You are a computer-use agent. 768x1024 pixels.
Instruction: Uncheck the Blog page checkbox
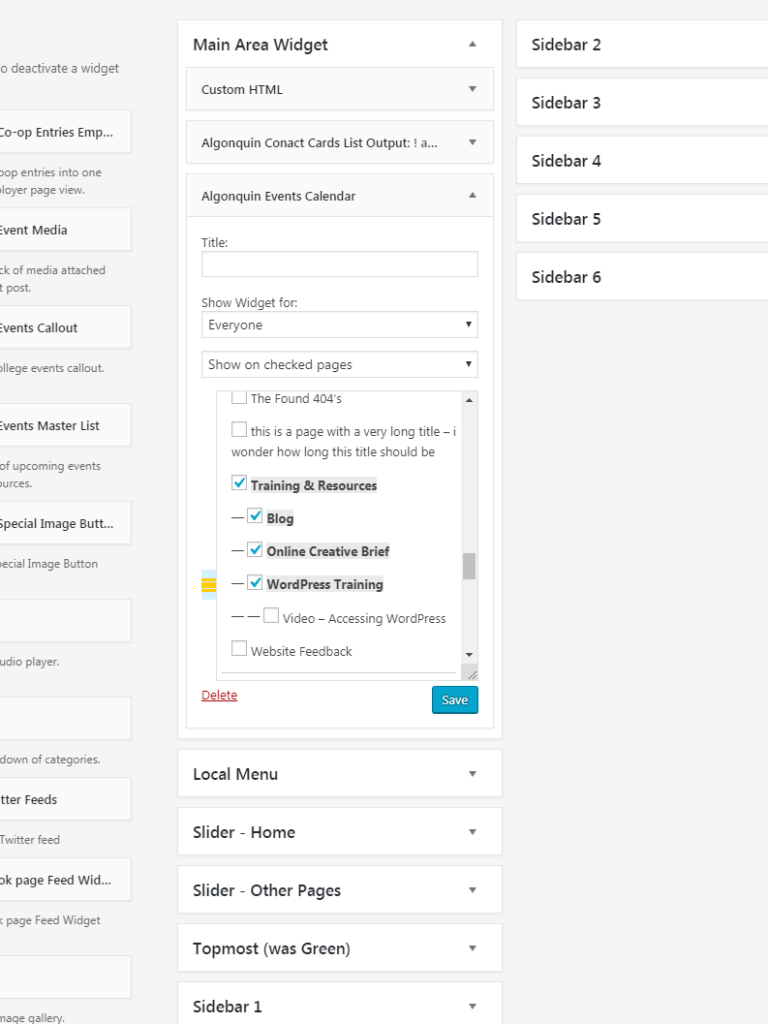coord(256,518)
